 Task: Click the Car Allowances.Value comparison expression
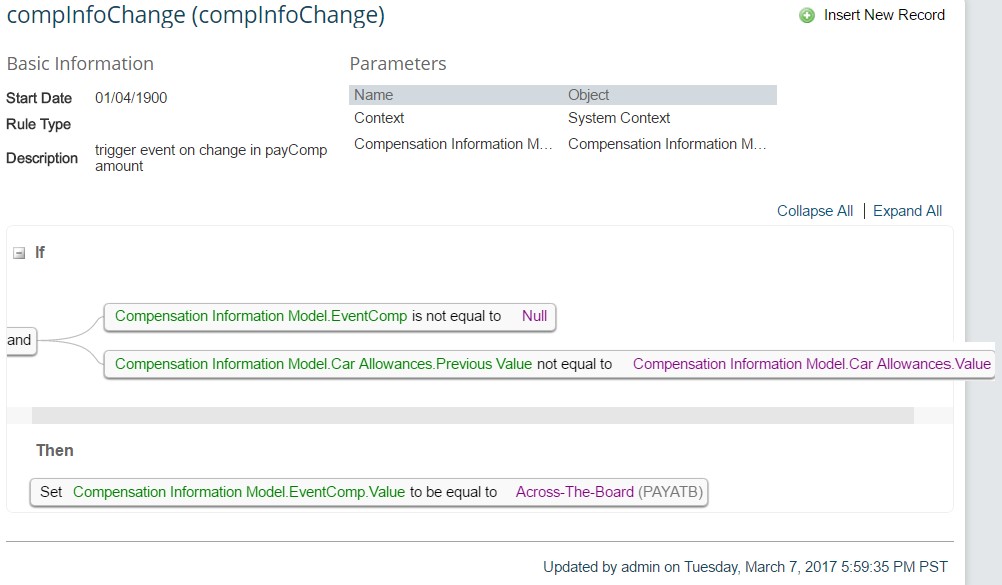pyautogui.click(x=812, y=364)
